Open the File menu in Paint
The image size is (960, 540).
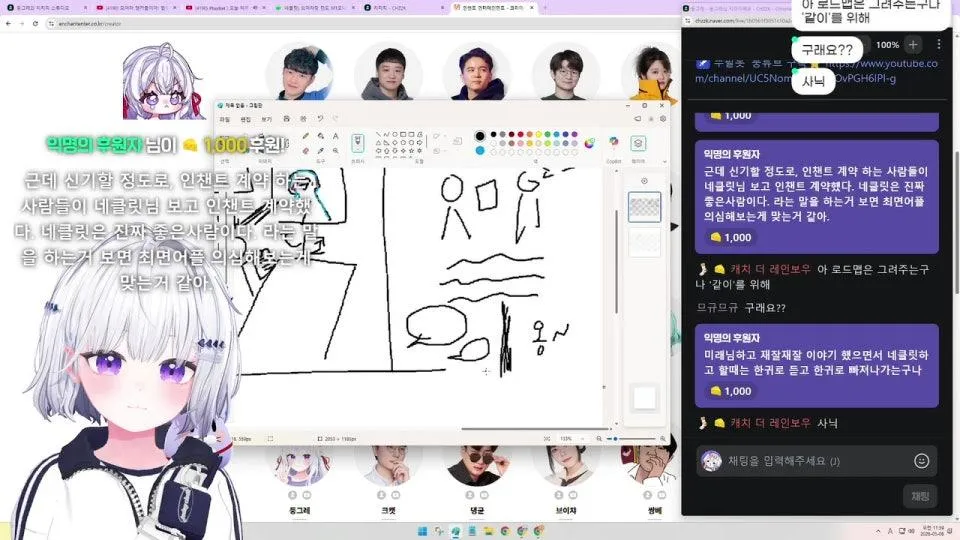[225, 119]
